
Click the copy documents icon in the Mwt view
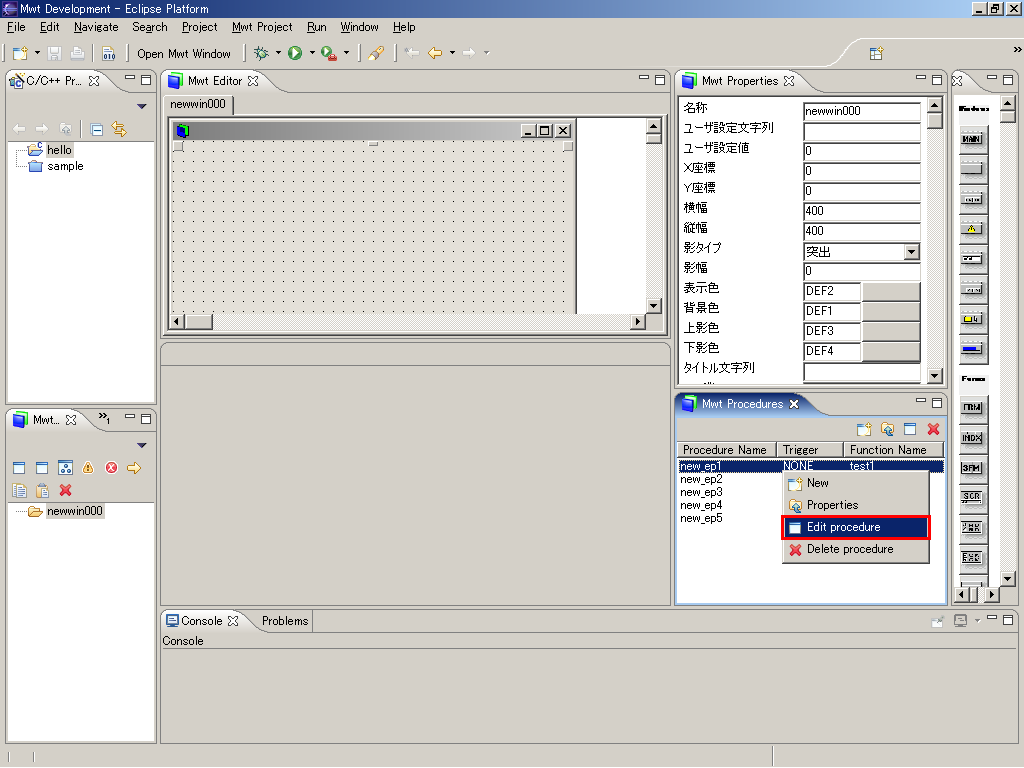click(20, 490)
